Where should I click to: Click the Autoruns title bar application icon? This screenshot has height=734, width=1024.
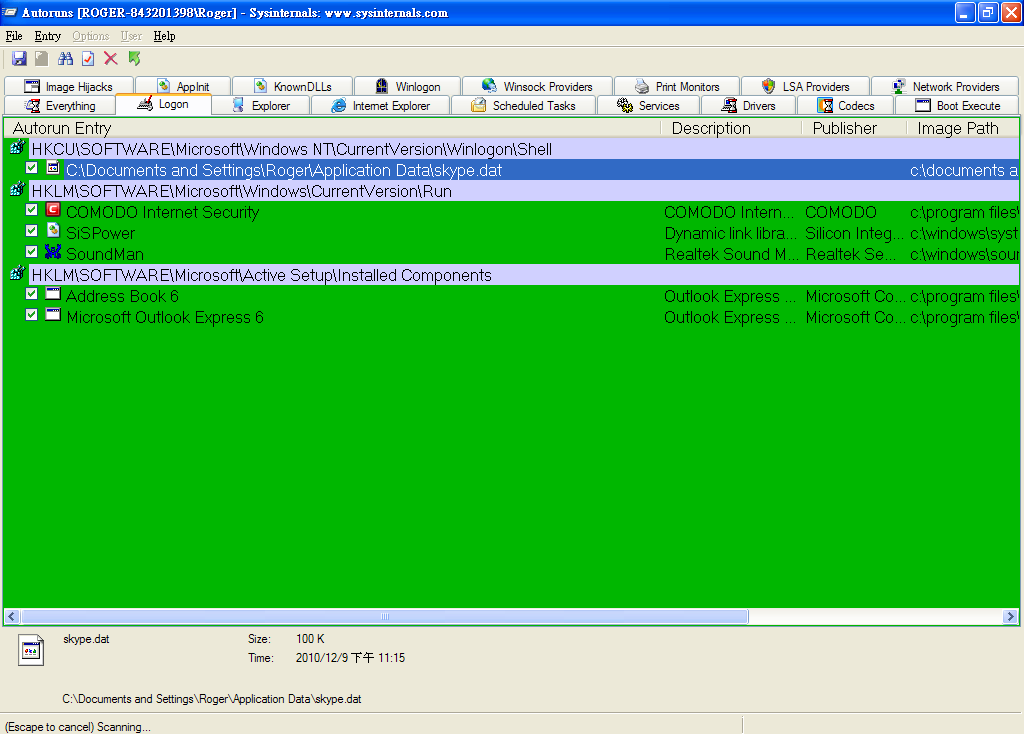(10, 12)
